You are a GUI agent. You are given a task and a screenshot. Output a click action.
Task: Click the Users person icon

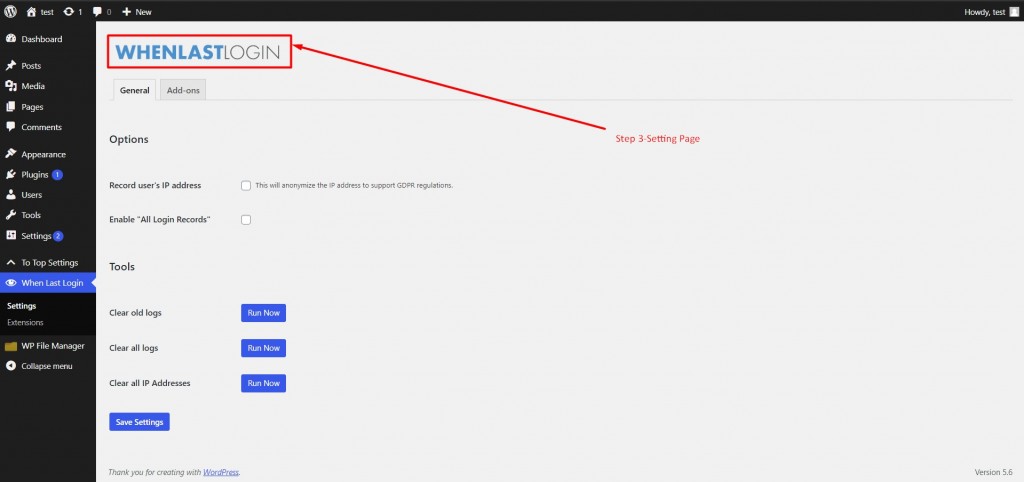pyautogui.click(x=10, y=195)
